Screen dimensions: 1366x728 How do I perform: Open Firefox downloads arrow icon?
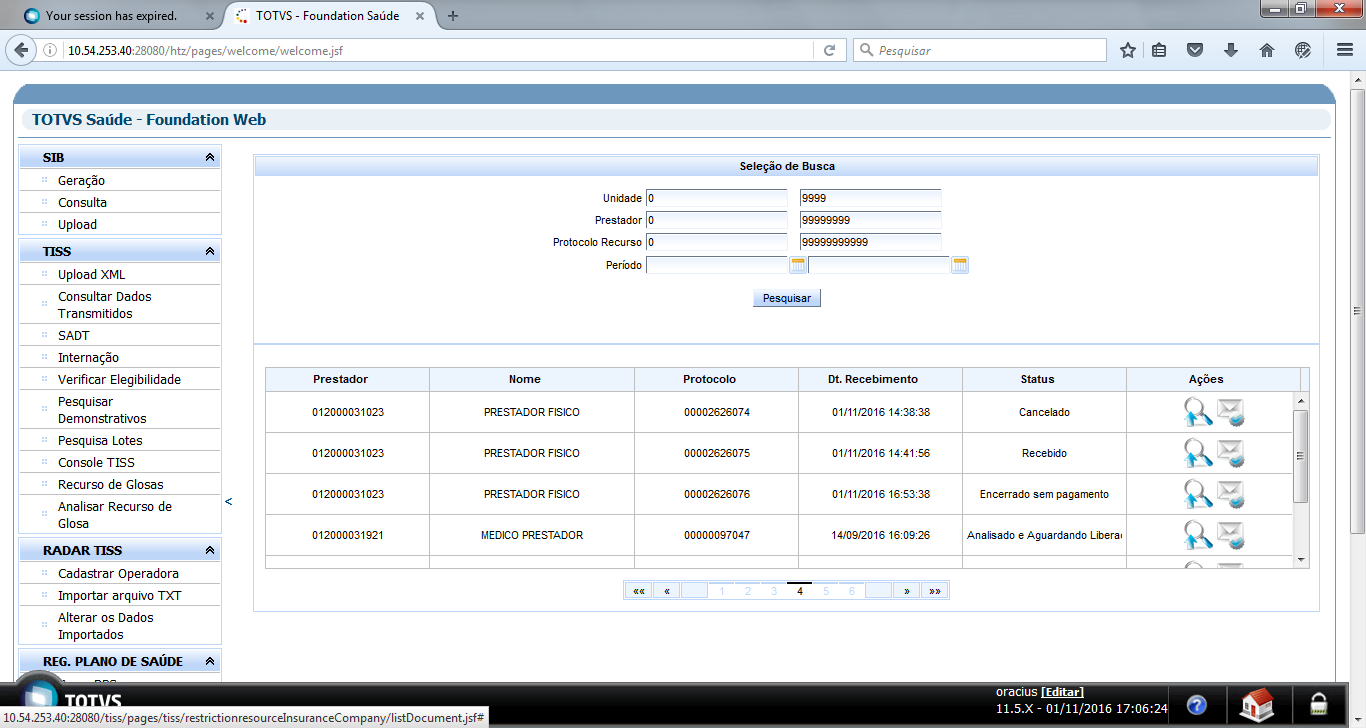pos(1231,50)
